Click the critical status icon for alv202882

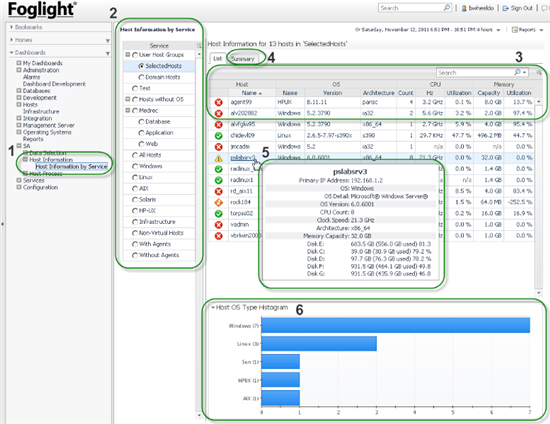(x=219, y=113)
